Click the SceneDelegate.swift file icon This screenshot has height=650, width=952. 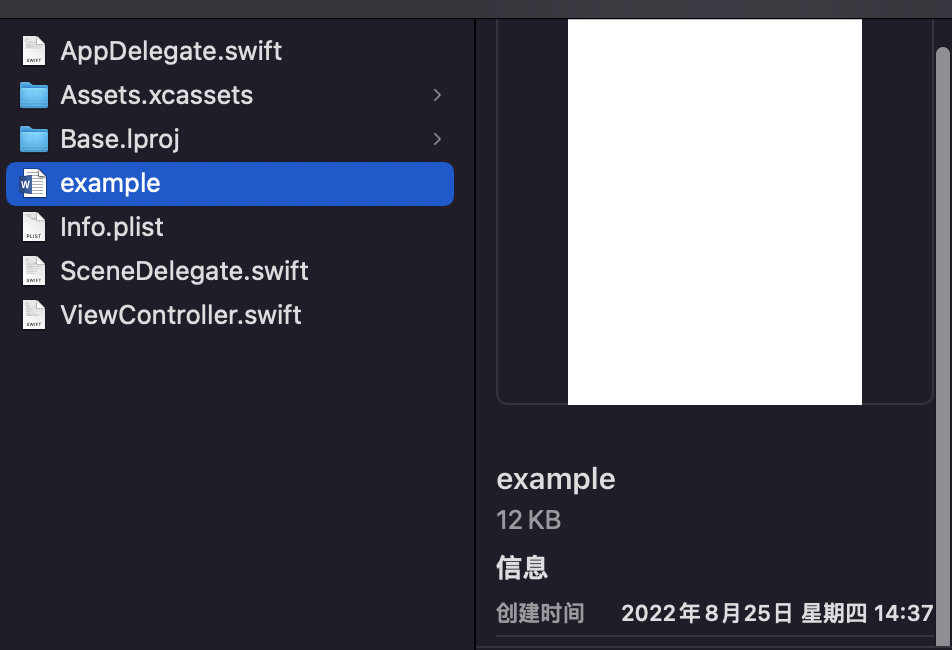point(34,271)
